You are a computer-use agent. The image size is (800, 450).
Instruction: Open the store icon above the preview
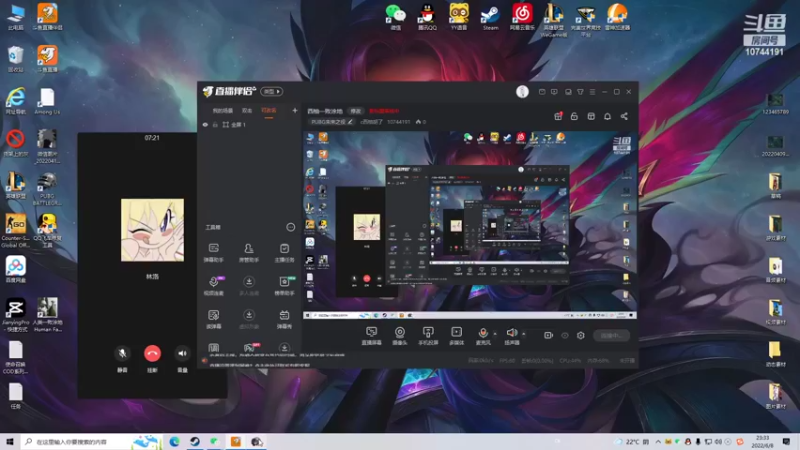click(x=591, y=116)
